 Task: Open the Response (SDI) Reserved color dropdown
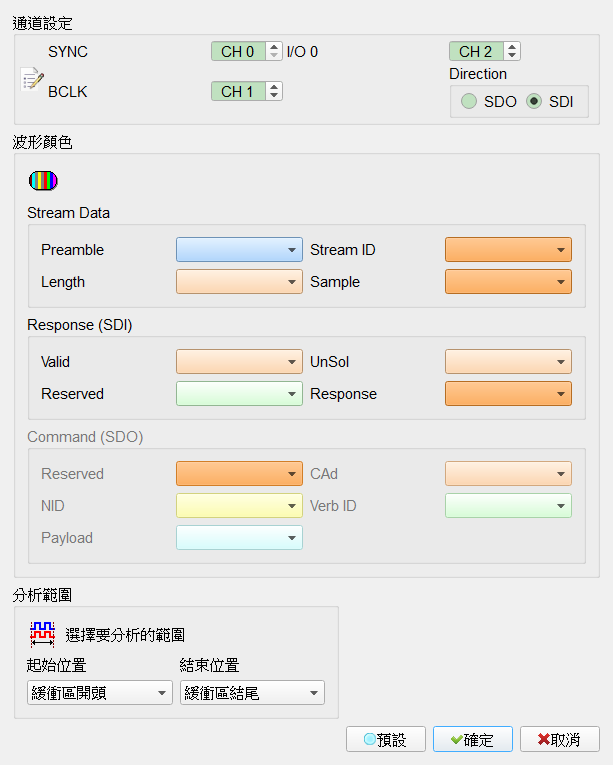click(239, 394)
